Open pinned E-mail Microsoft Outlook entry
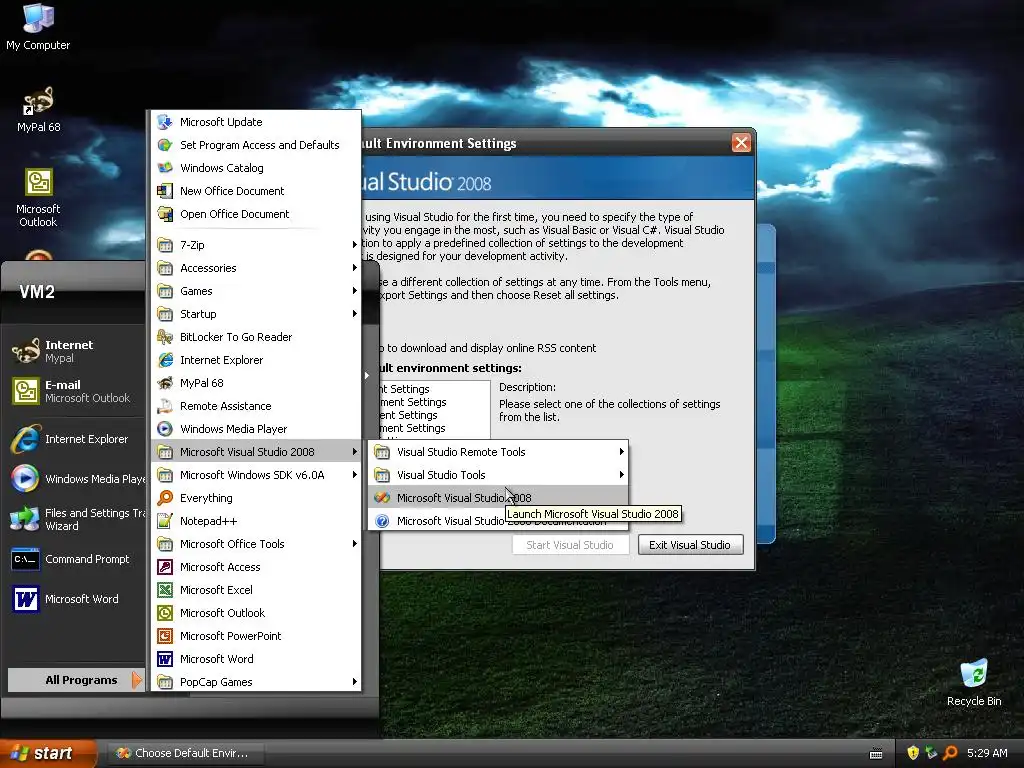Screen dimensions: 1024x768 [76, 391]
